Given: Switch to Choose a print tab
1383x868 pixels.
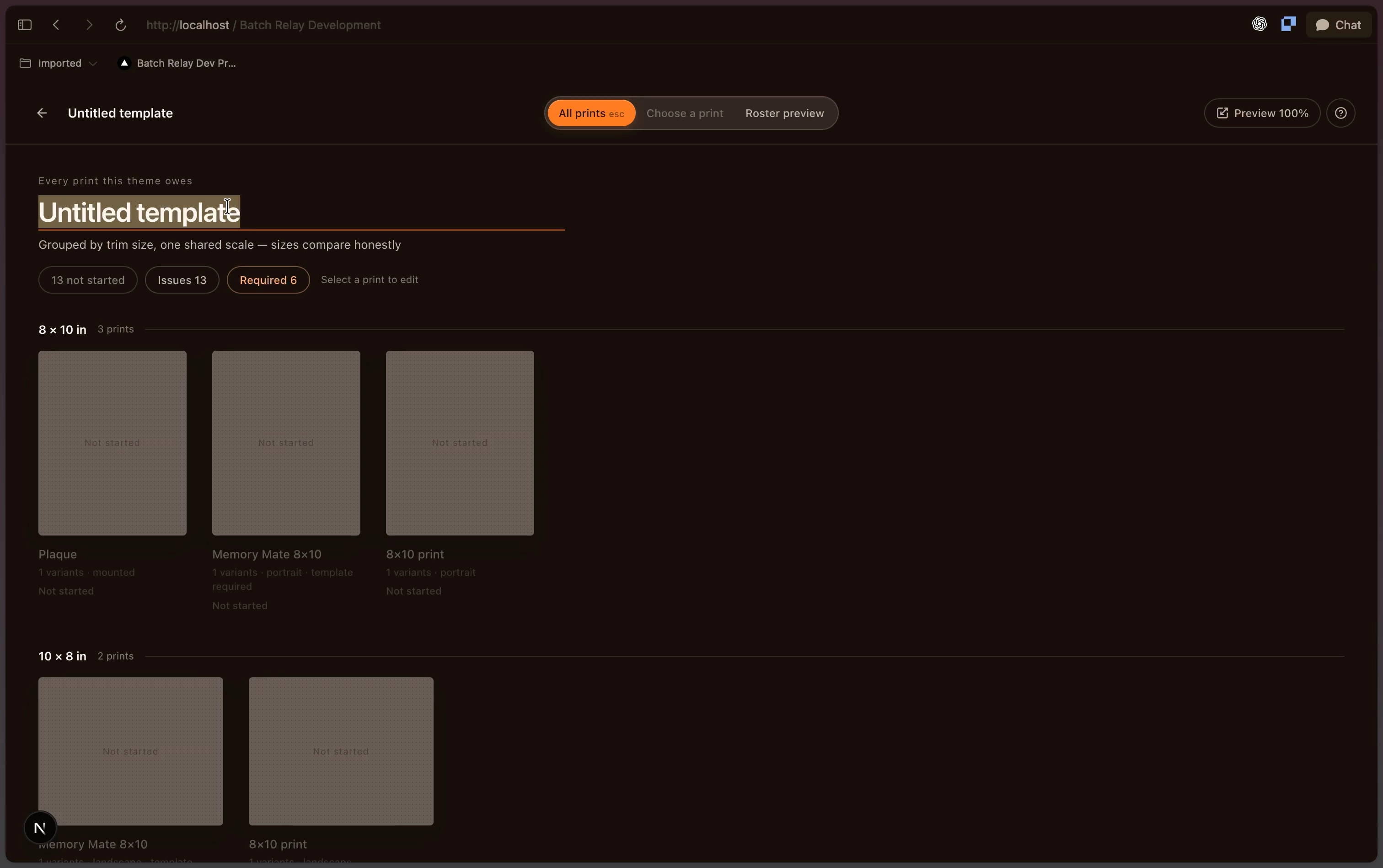Looking at the screenshot, I should coord(684,113).
